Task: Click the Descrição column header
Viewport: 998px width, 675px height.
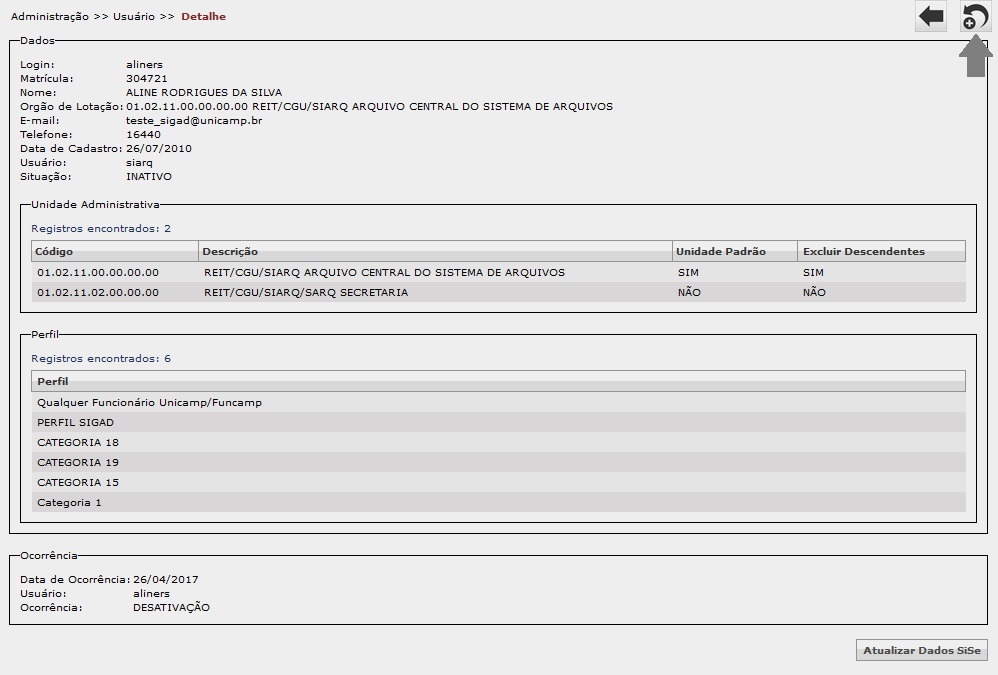Action: click(435, 251)
